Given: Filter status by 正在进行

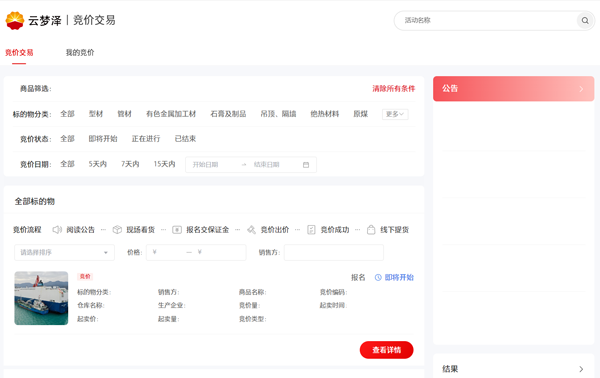Looking at the screenshot, I should click(x=146, y=138).
